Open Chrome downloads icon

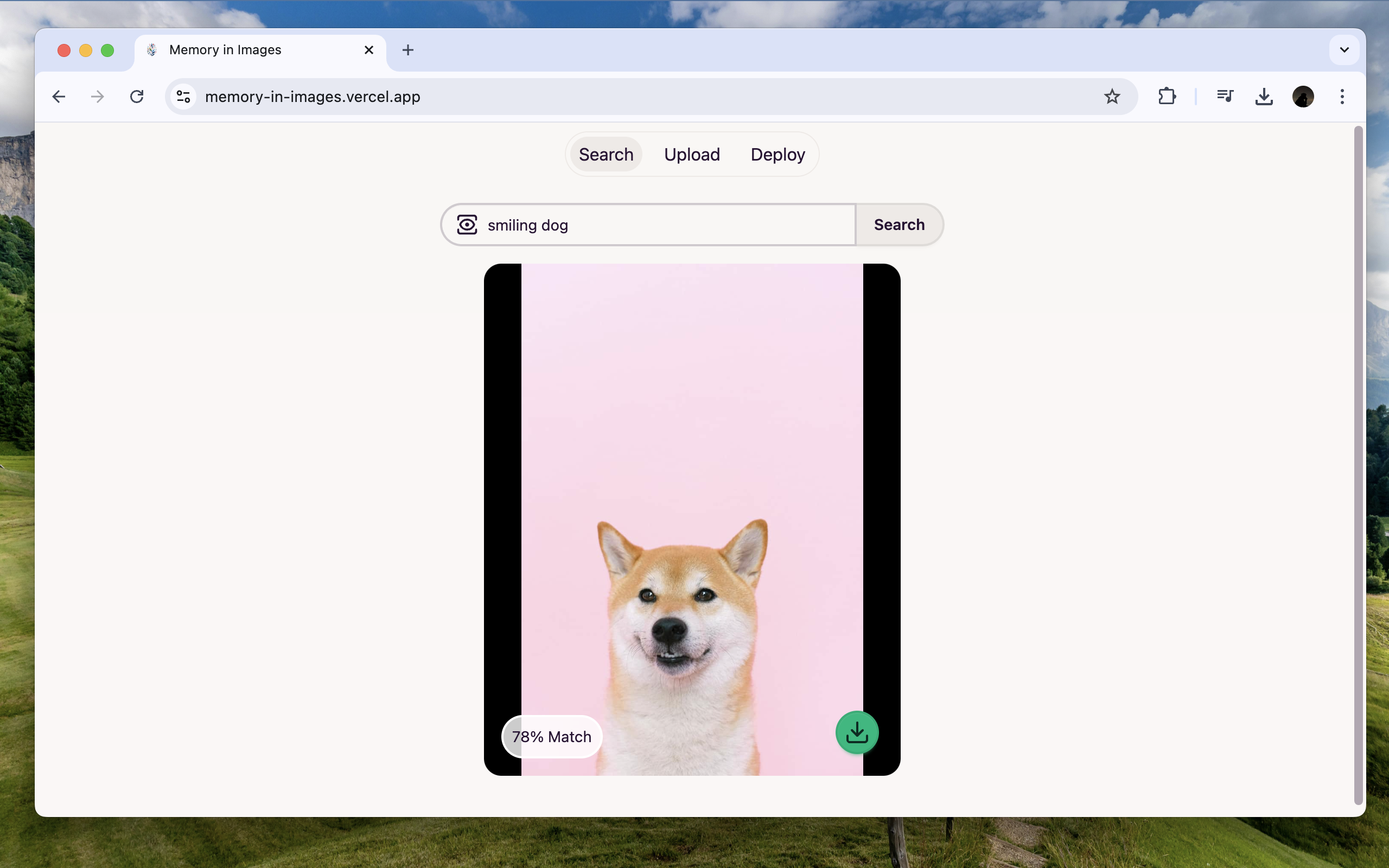click(1264, 97)
